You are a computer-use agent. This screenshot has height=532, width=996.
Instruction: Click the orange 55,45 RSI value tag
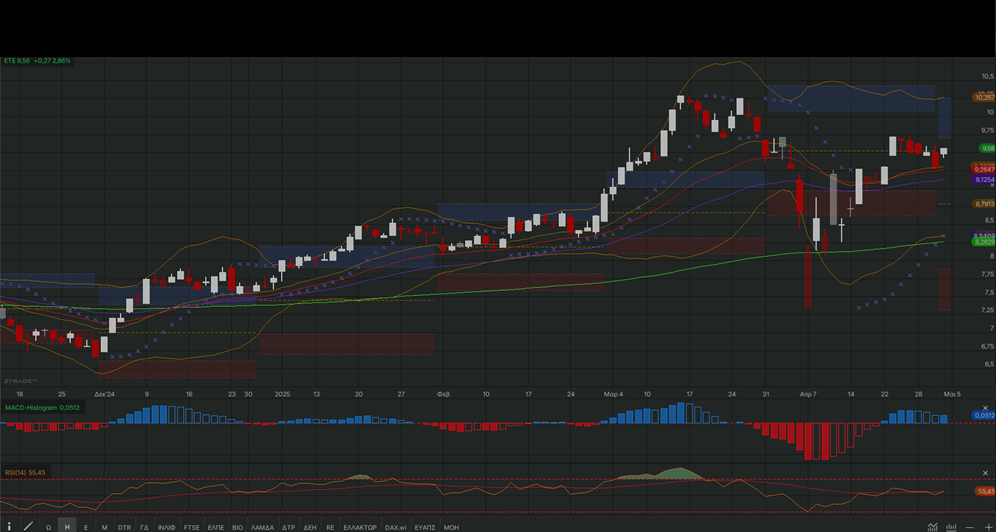(x=986, y=491)
